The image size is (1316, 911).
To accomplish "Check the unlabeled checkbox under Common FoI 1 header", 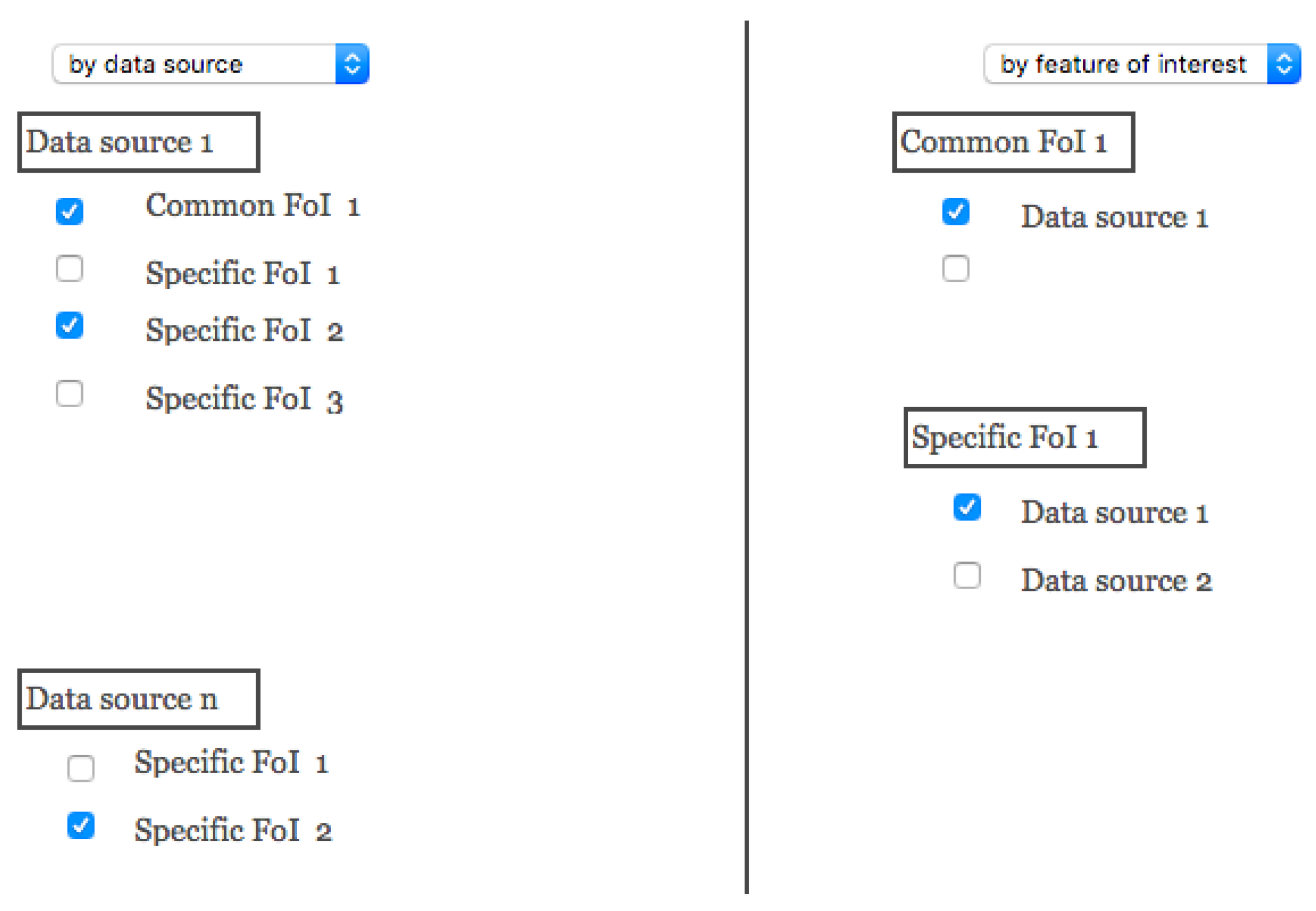I will click(956, 269).
